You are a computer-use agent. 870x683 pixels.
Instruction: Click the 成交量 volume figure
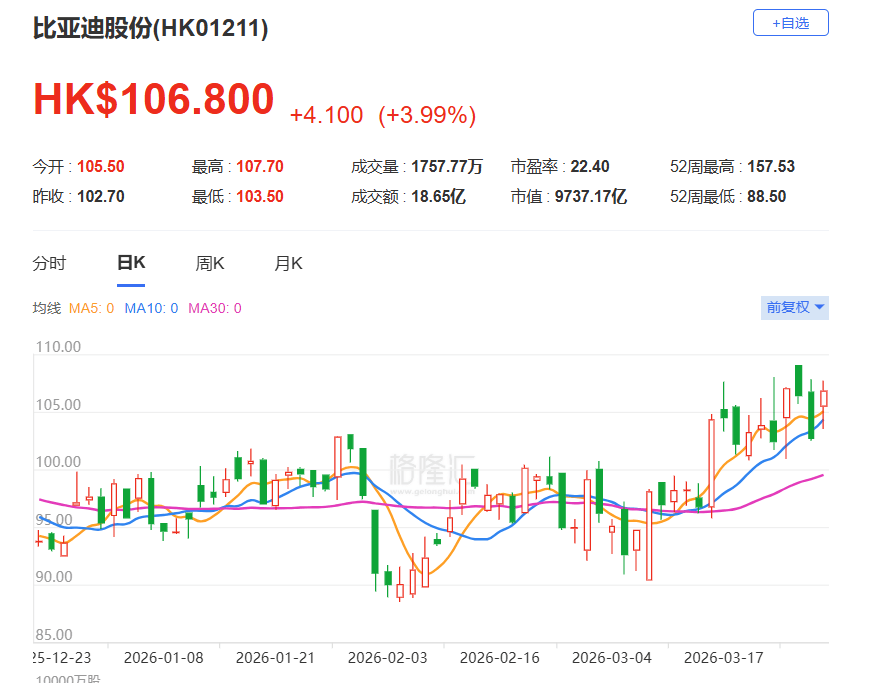click(446, 165)
